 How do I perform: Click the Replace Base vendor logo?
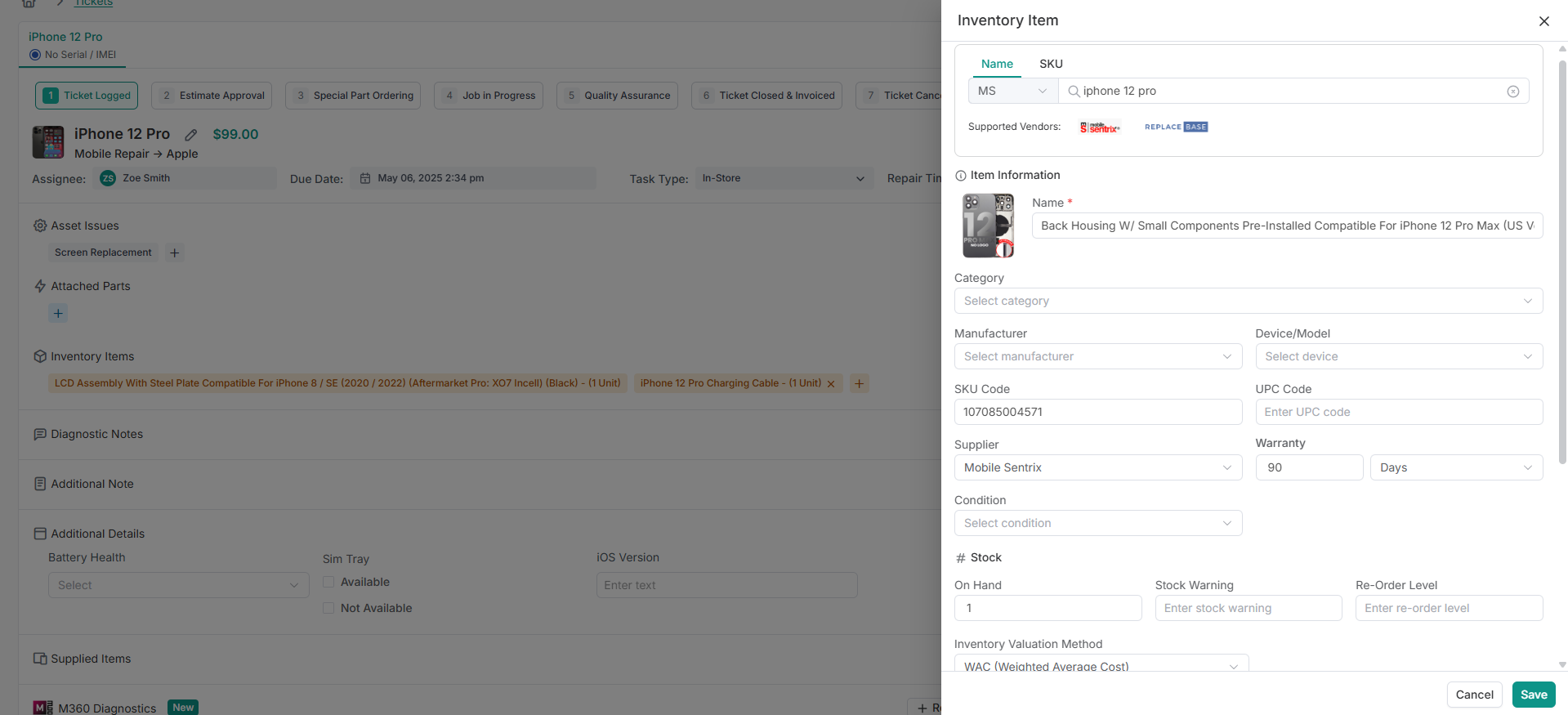tap(1176, 127)
